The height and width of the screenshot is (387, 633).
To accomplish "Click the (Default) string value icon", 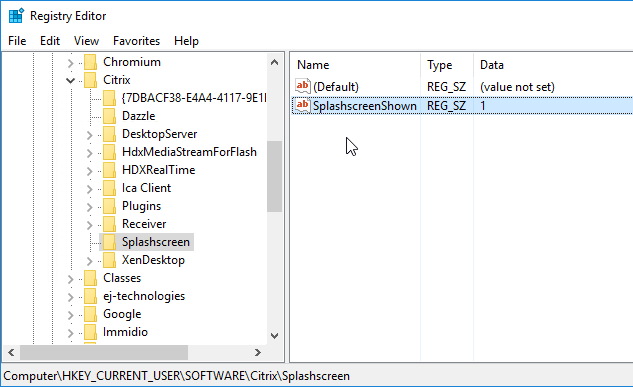I will [303, 86].
